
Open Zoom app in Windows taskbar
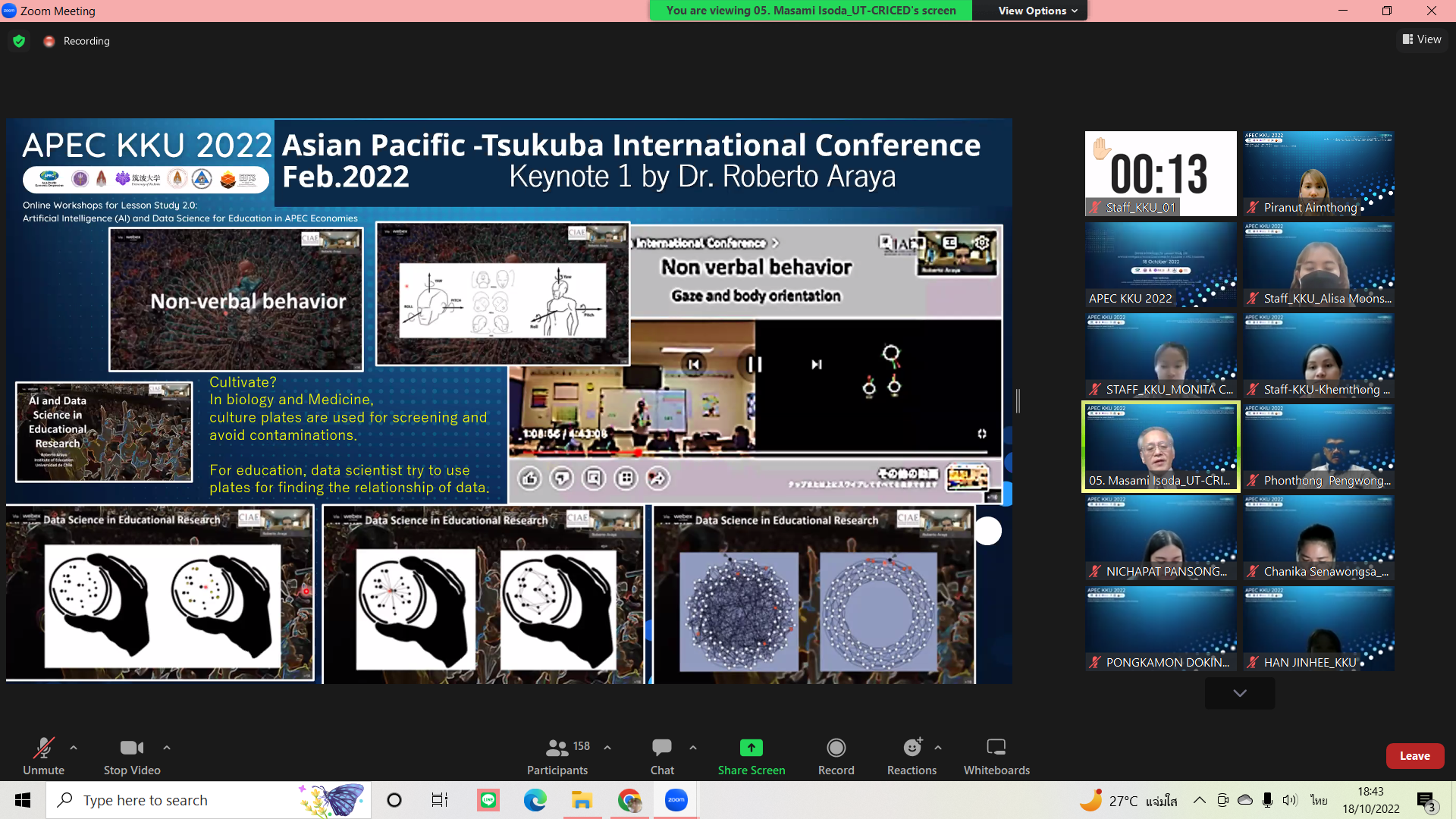(x=676, y=800)
